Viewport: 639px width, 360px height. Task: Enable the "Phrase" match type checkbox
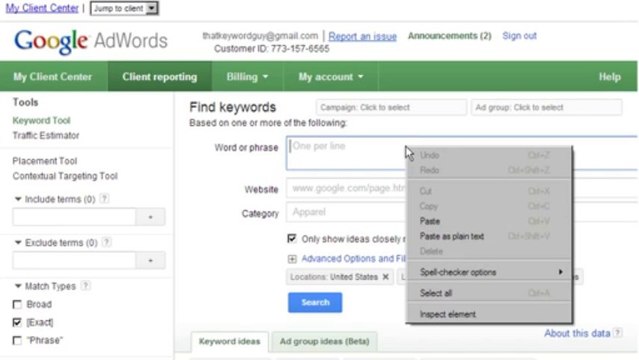[x=17, y=340]
